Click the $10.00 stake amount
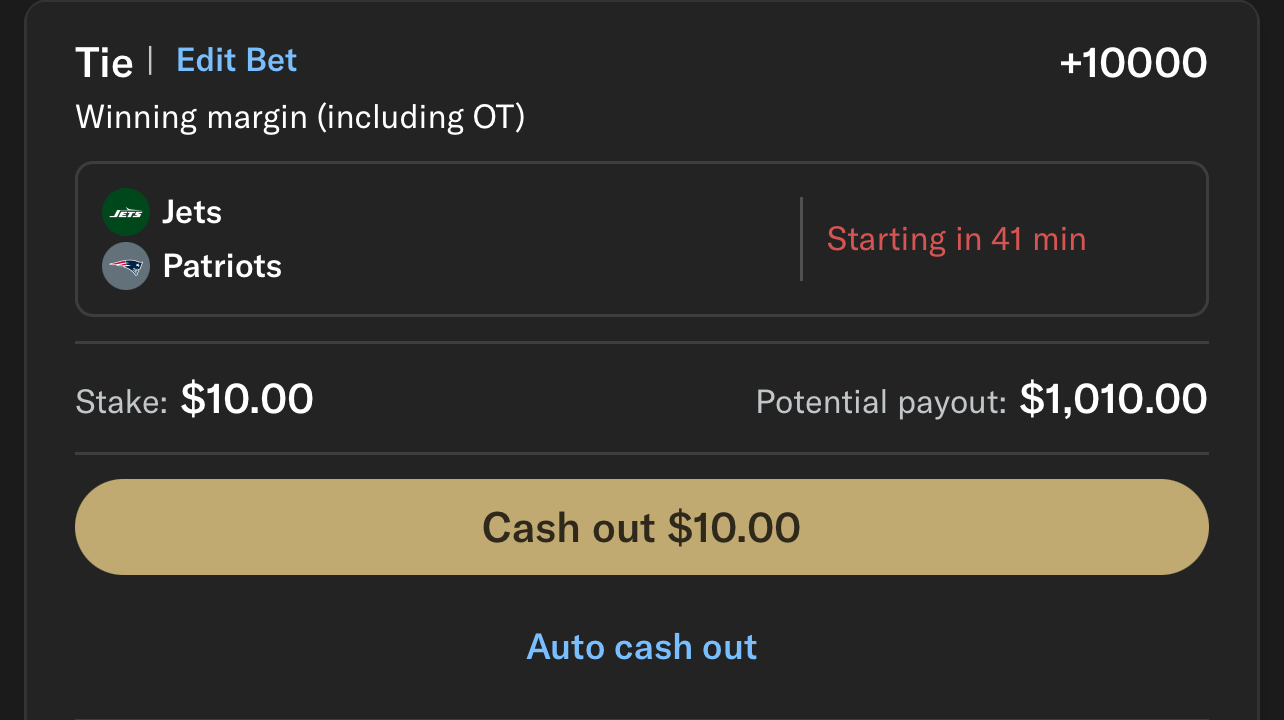 pyautogui.click(x=247, y=399)
